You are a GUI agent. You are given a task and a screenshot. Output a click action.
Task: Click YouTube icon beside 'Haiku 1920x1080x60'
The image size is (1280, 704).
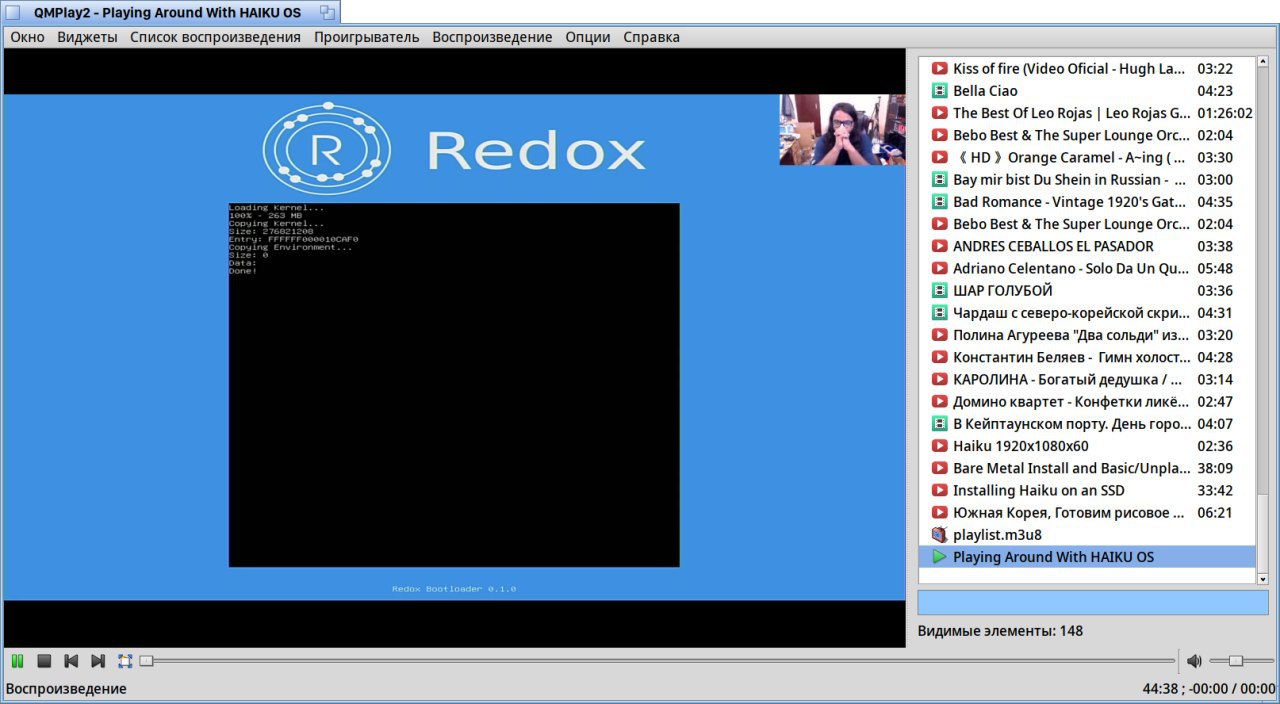pyautogui.click(x=939, y=446)
